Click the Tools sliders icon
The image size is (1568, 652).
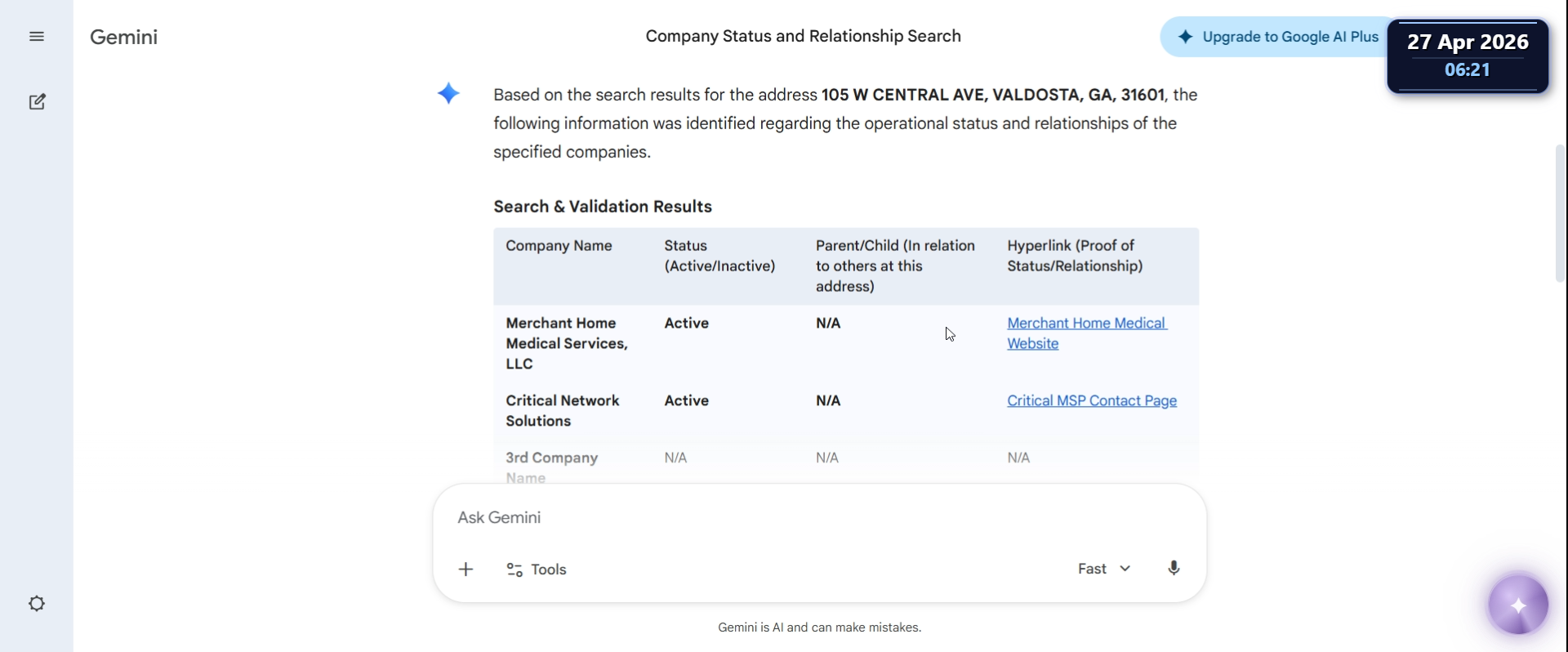pos(514,569)
